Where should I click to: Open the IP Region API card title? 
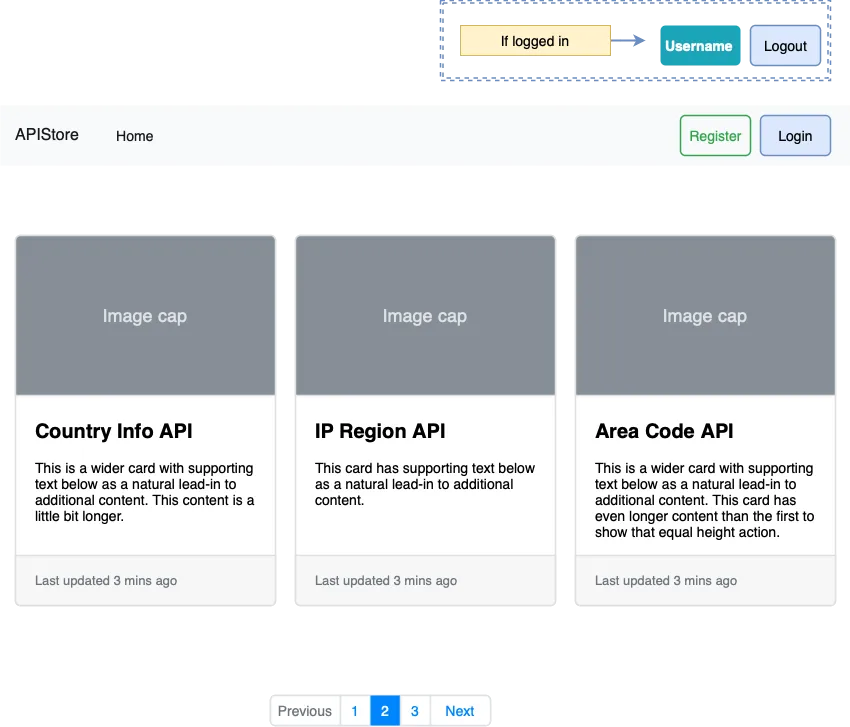380,431
